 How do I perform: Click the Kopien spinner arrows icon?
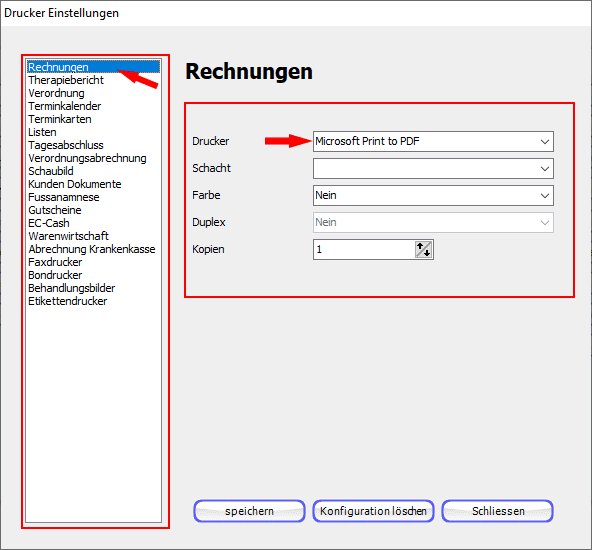tap(423, 250)
